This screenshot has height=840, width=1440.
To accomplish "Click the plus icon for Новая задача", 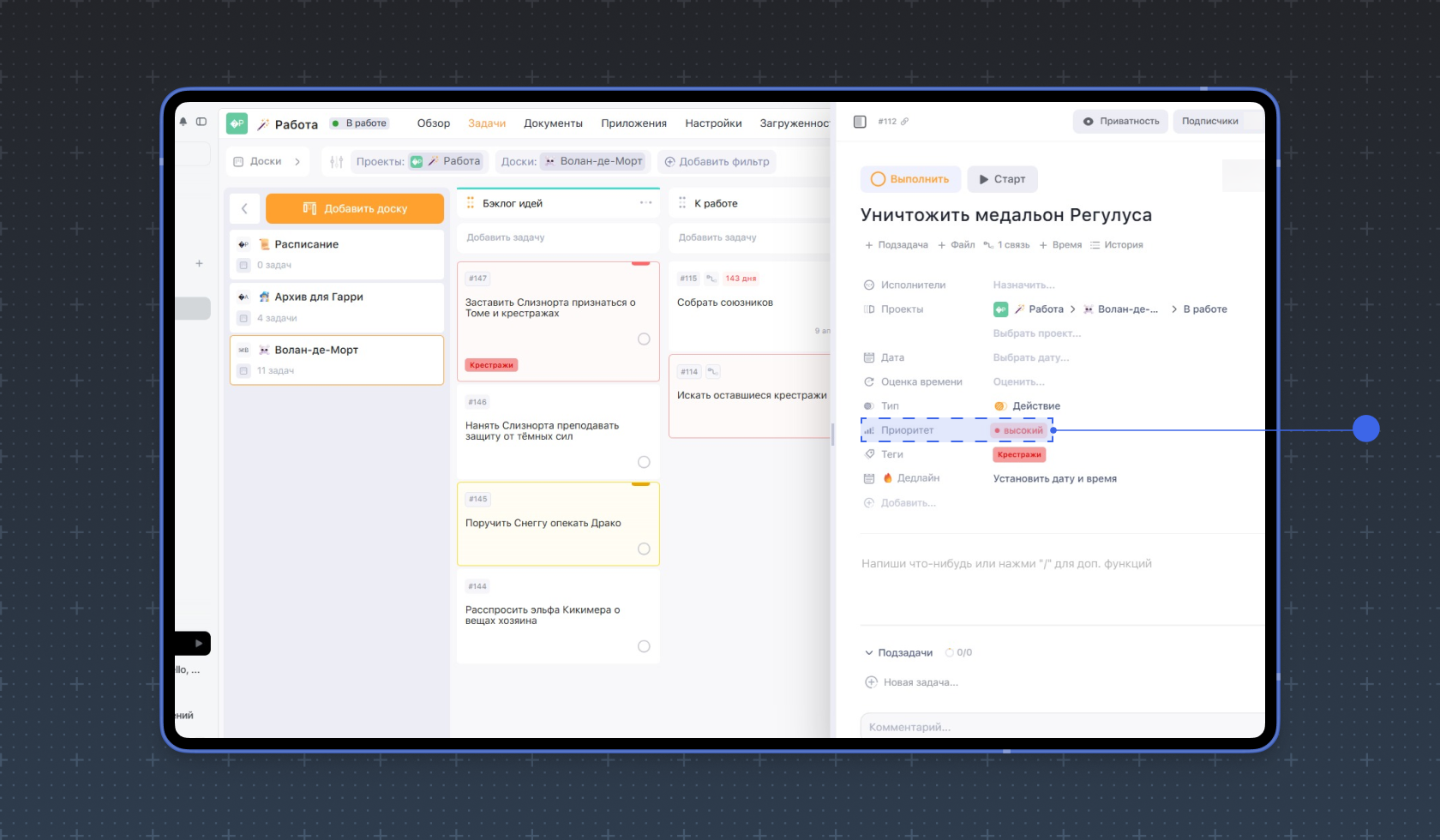I will tap(871, 682).
